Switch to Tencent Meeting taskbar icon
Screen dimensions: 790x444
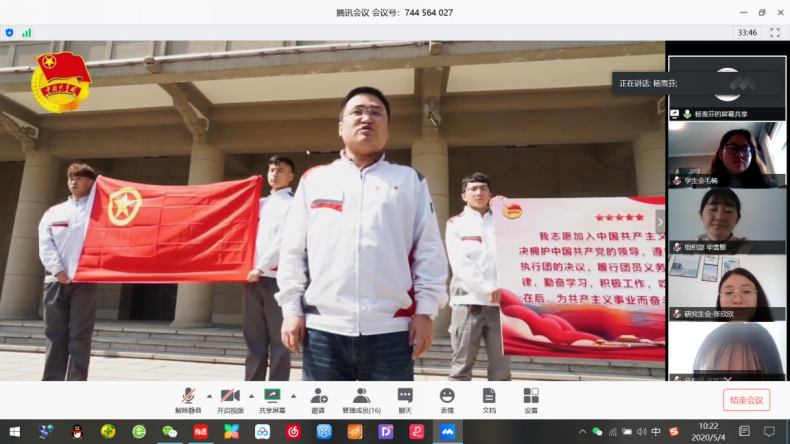tap(447, 432)
